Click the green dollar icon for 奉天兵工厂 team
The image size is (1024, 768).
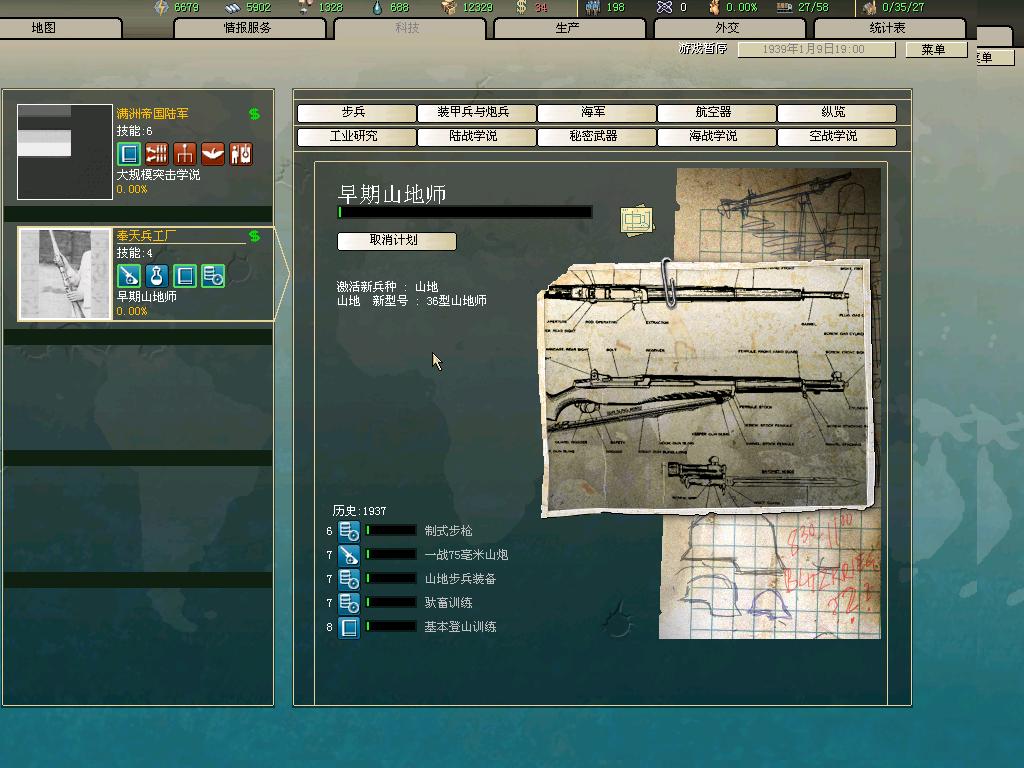click(x=254, y=236)
